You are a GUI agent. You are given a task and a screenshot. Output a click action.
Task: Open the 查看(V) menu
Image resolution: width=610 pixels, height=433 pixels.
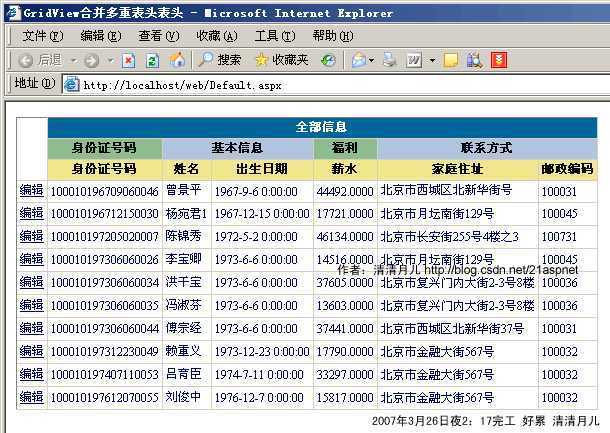pyautogui.click(x=159, y=36)
